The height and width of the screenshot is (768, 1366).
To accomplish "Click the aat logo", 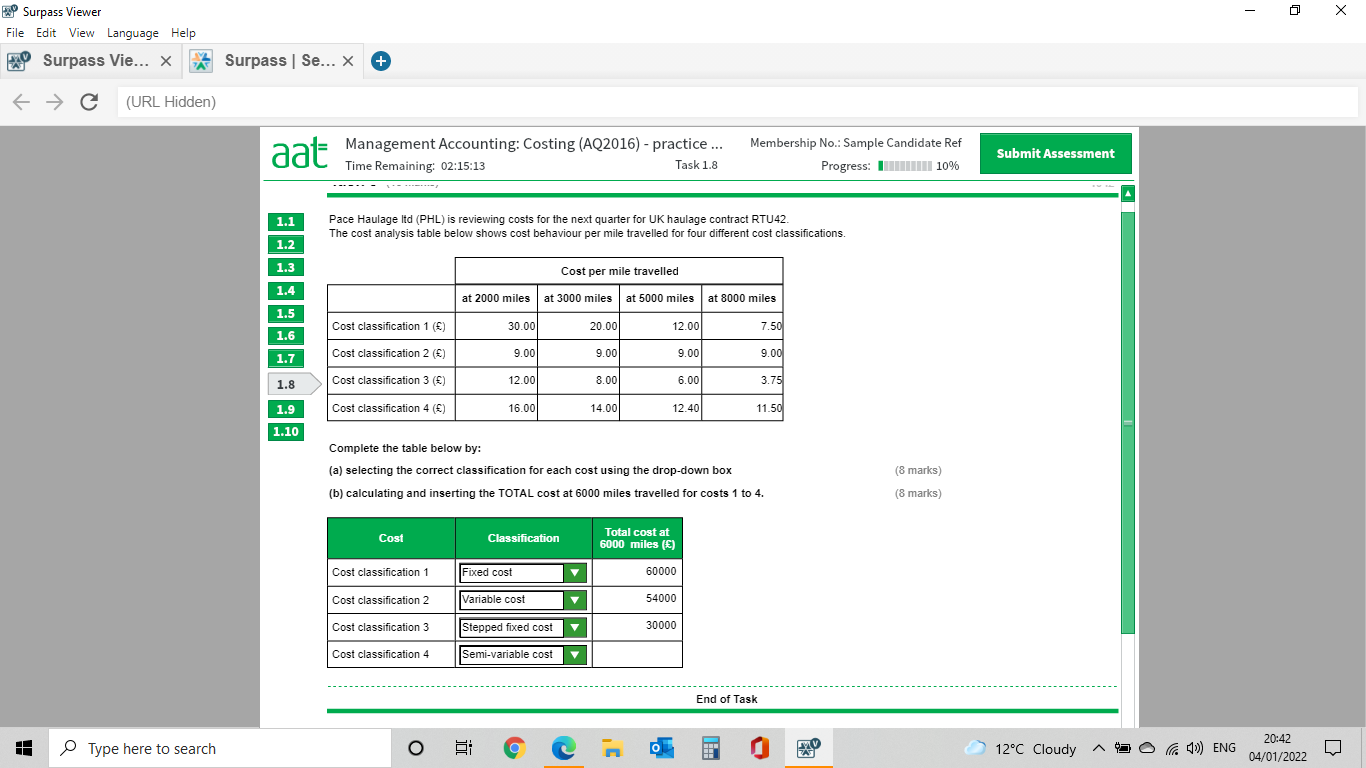I will [x=299, y=155].
